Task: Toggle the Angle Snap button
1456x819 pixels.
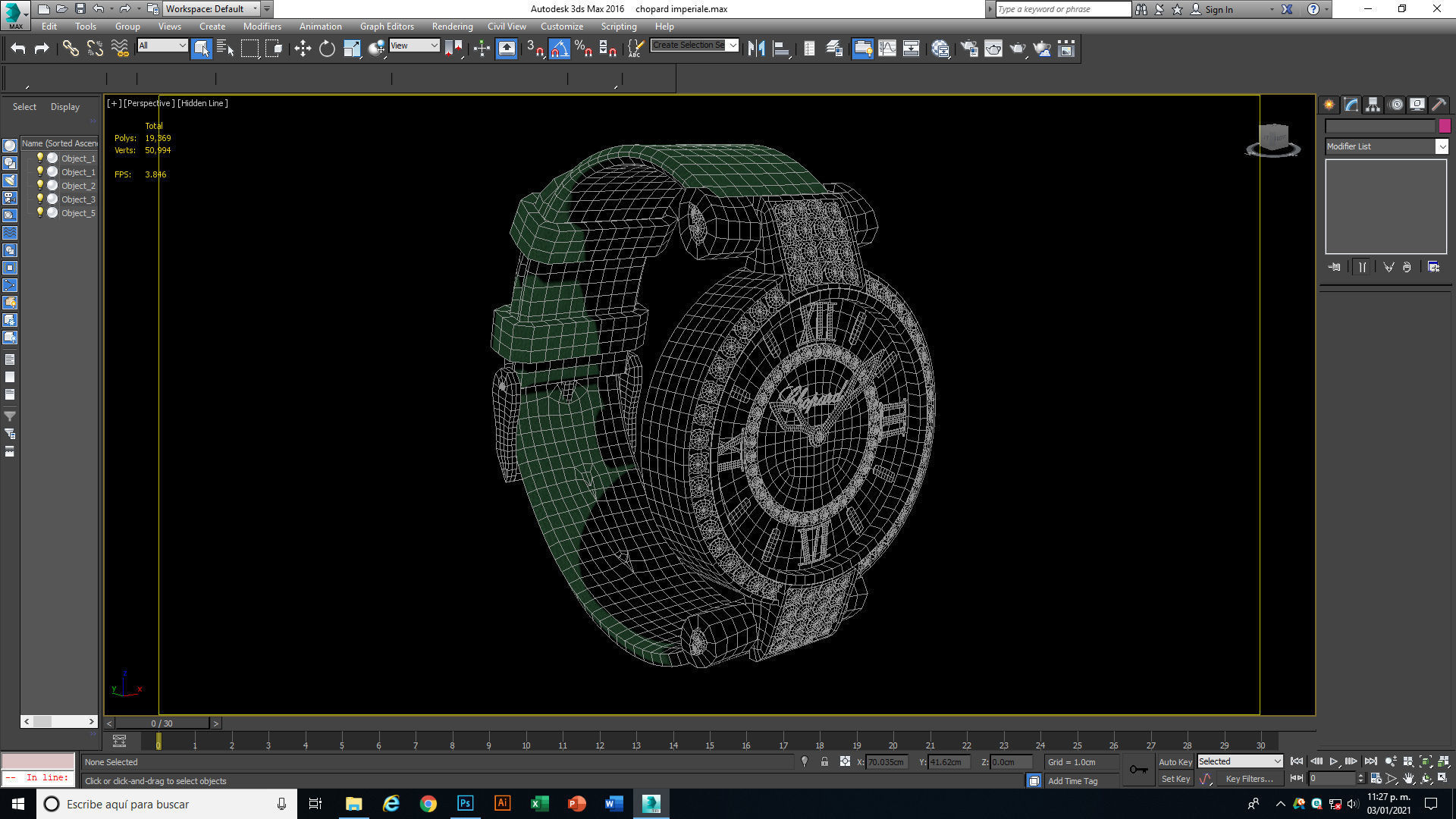Action: 559,49
